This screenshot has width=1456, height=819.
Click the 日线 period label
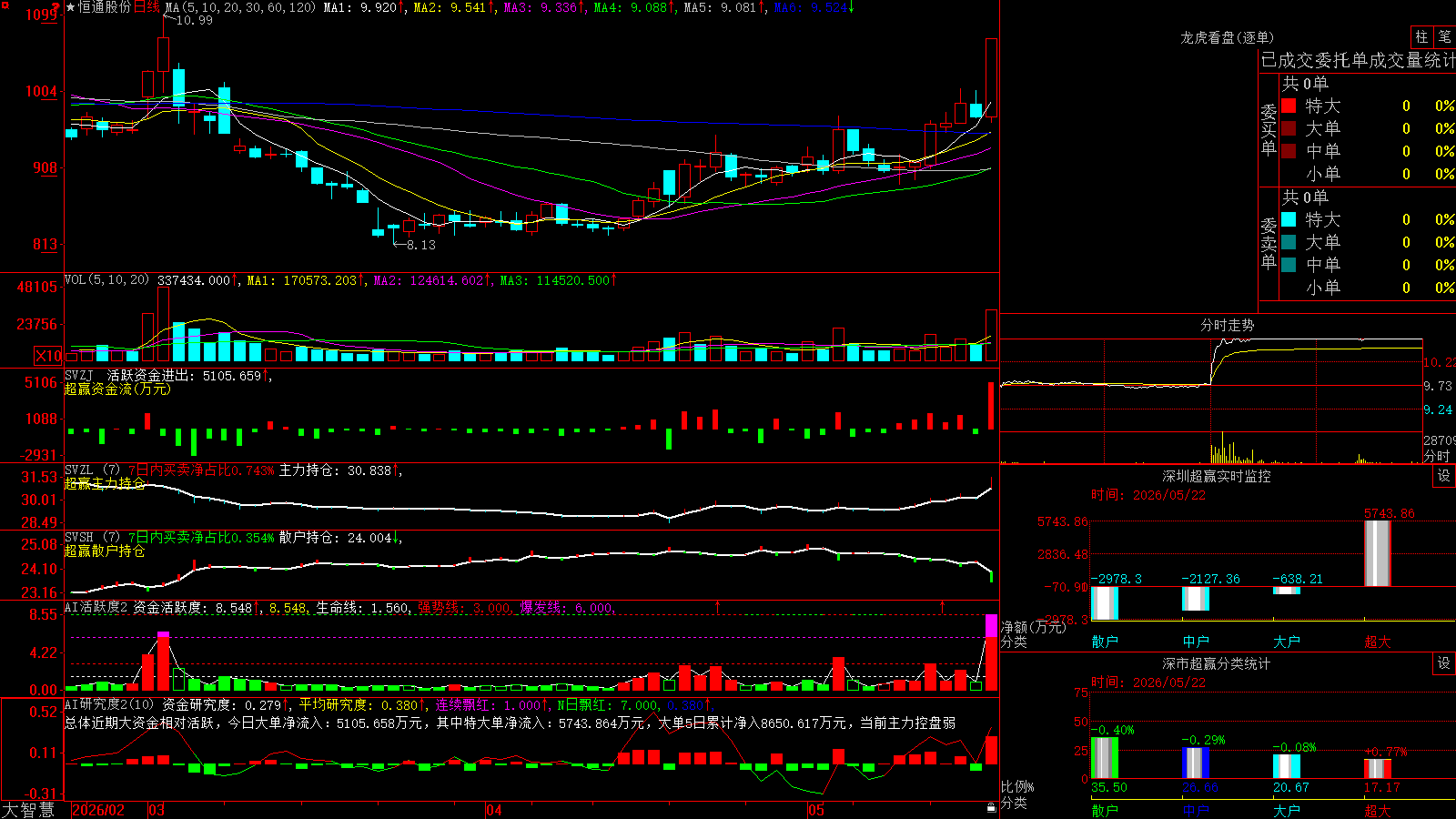pyautogui.click(x=147, y=7)
